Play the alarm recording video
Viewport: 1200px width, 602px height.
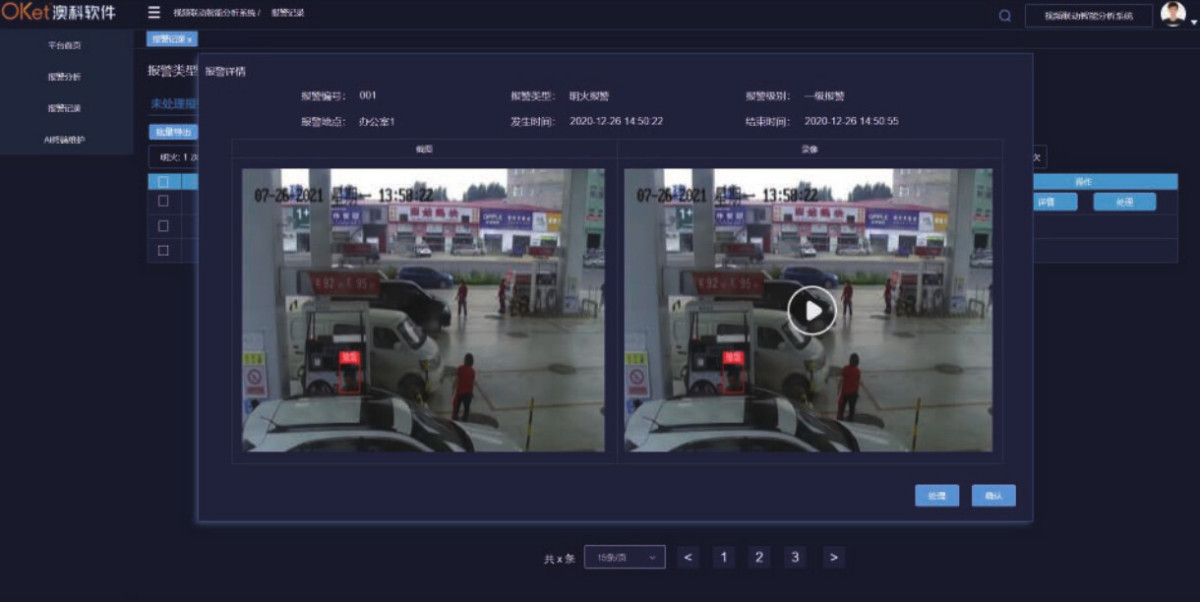(x=811, y=310)
